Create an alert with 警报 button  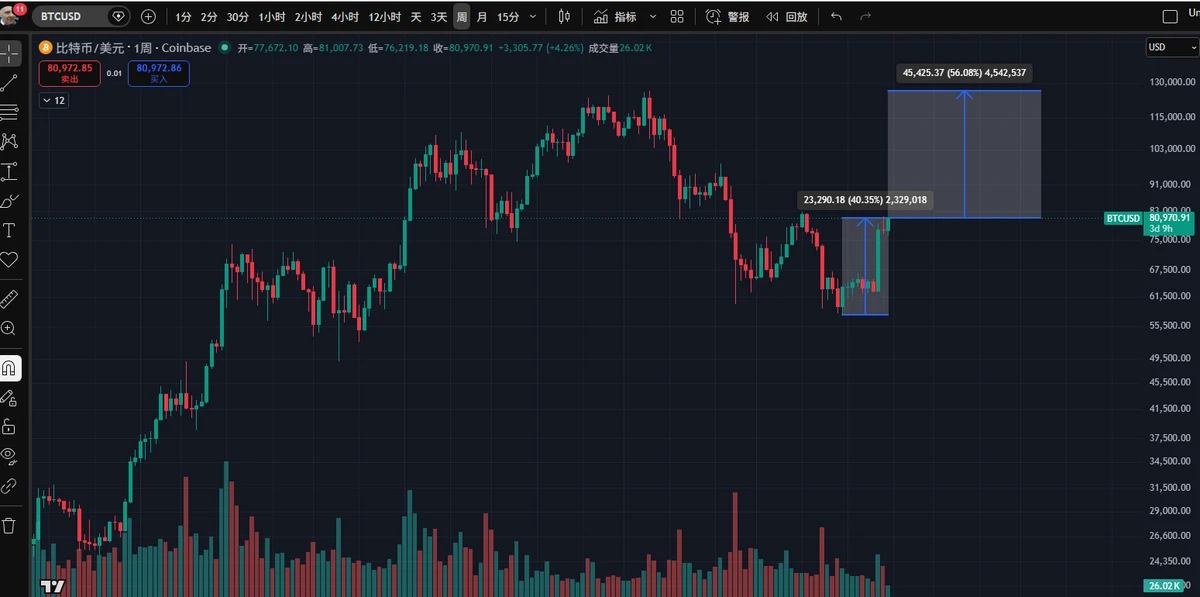pos(727,17)
